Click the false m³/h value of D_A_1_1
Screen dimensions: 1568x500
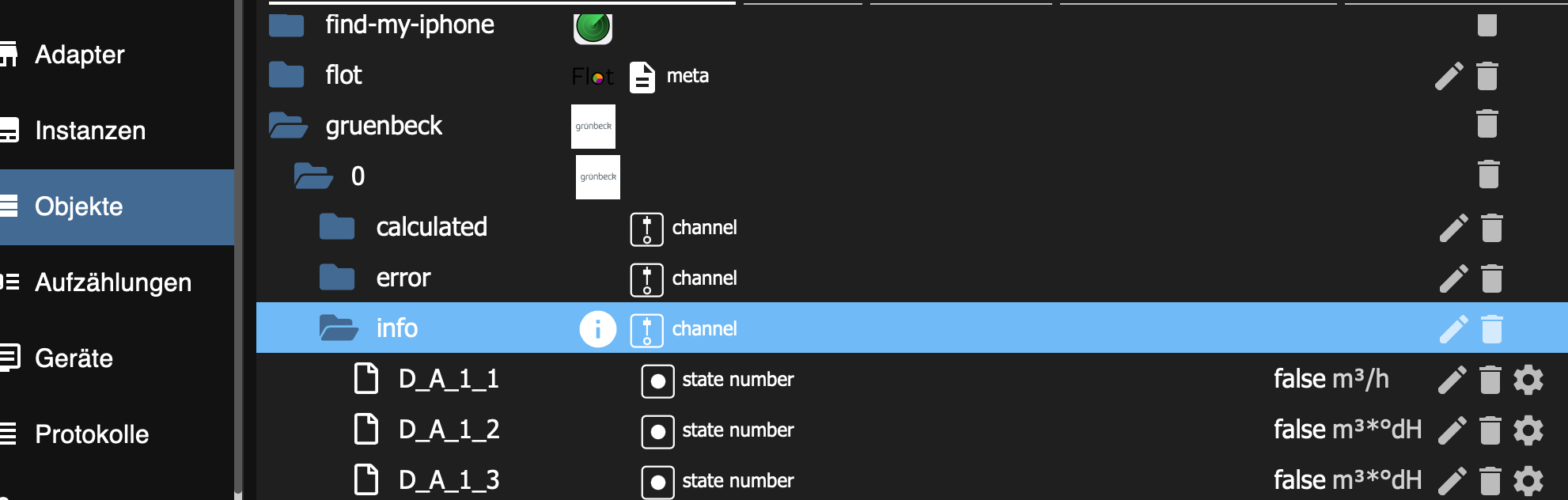coord(1331,379)
